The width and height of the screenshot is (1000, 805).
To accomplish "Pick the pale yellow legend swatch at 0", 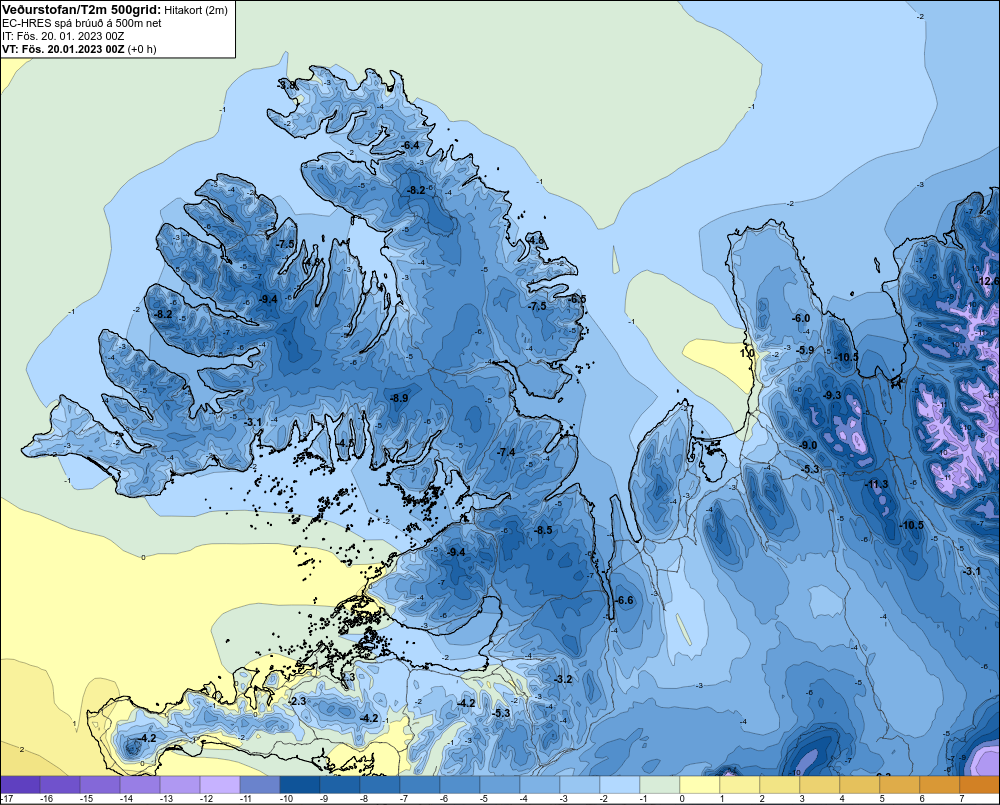I will pyautogui.click(x=700, y=785).
